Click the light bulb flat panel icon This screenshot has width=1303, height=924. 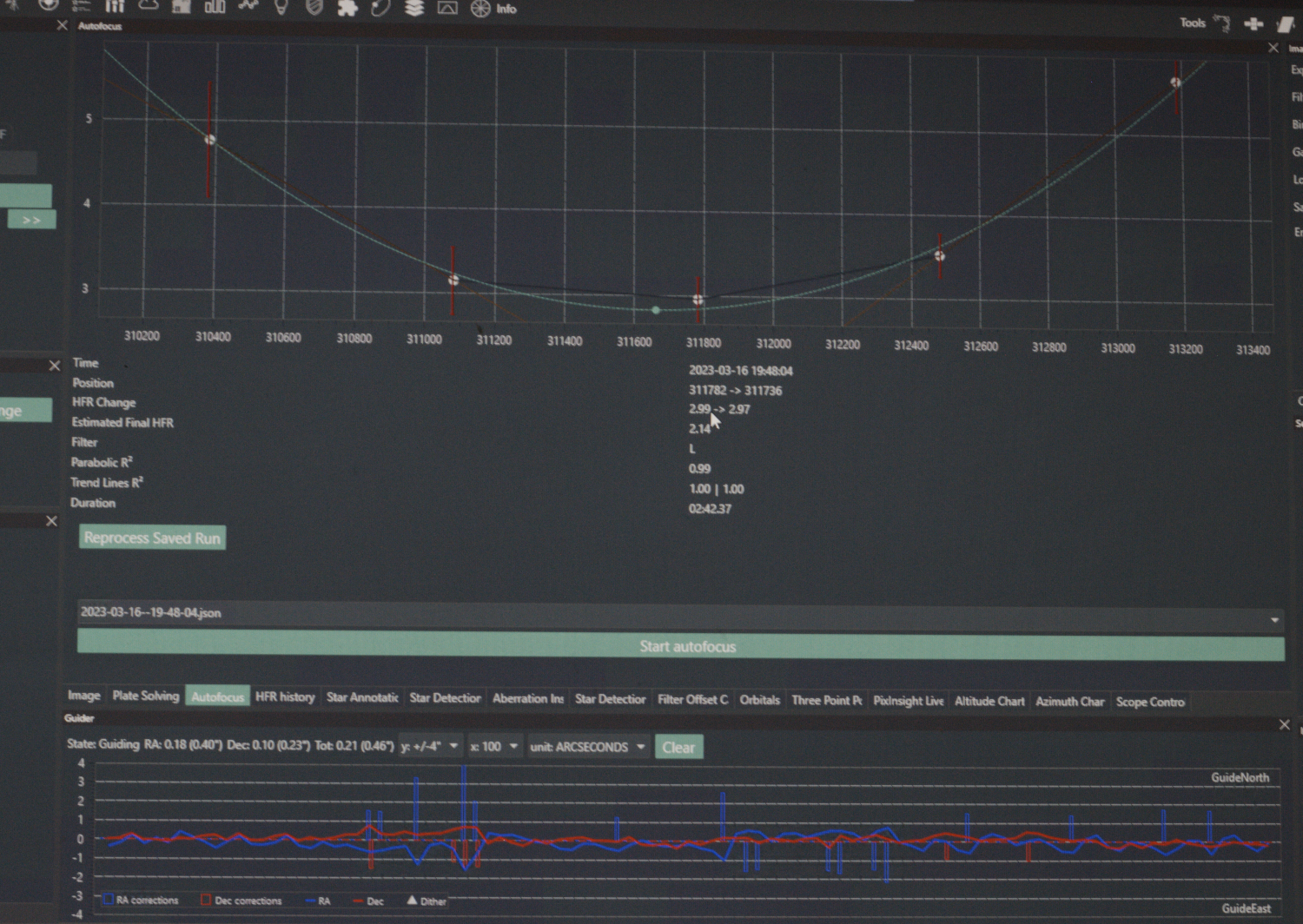pos(281,7)
